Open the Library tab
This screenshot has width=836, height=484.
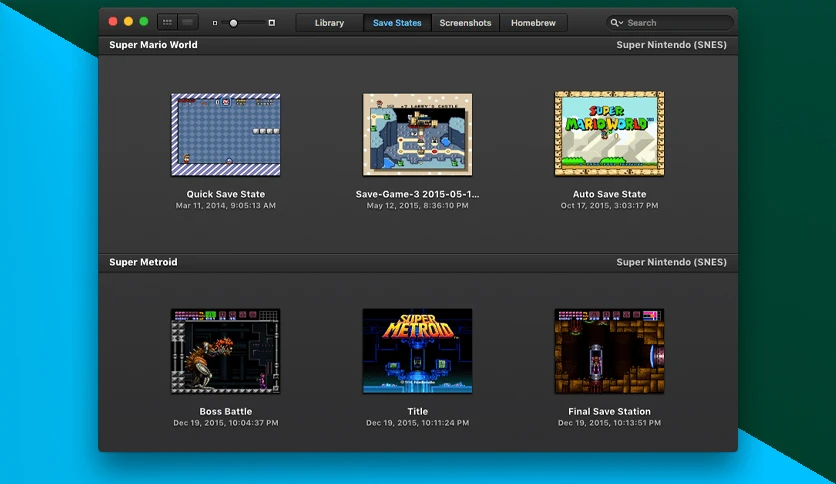pos(329,23)
